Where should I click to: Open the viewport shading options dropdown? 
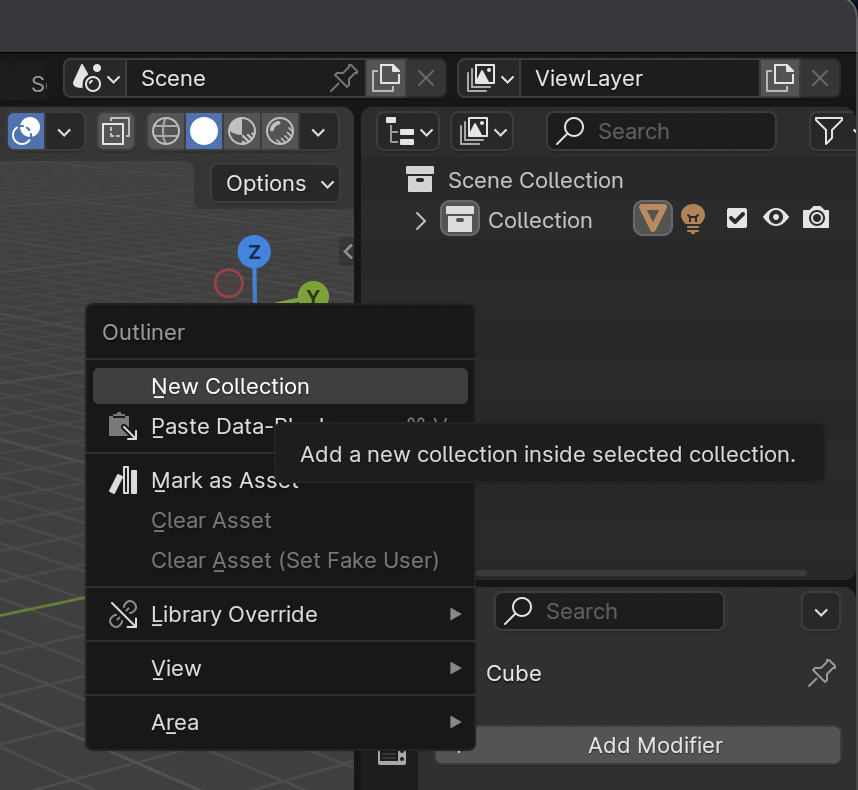coord(318,131)
